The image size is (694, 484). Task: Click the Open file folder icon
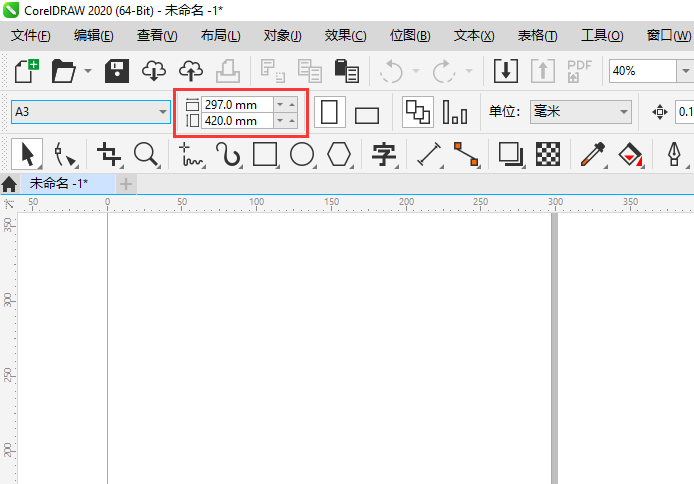(64, 71)
